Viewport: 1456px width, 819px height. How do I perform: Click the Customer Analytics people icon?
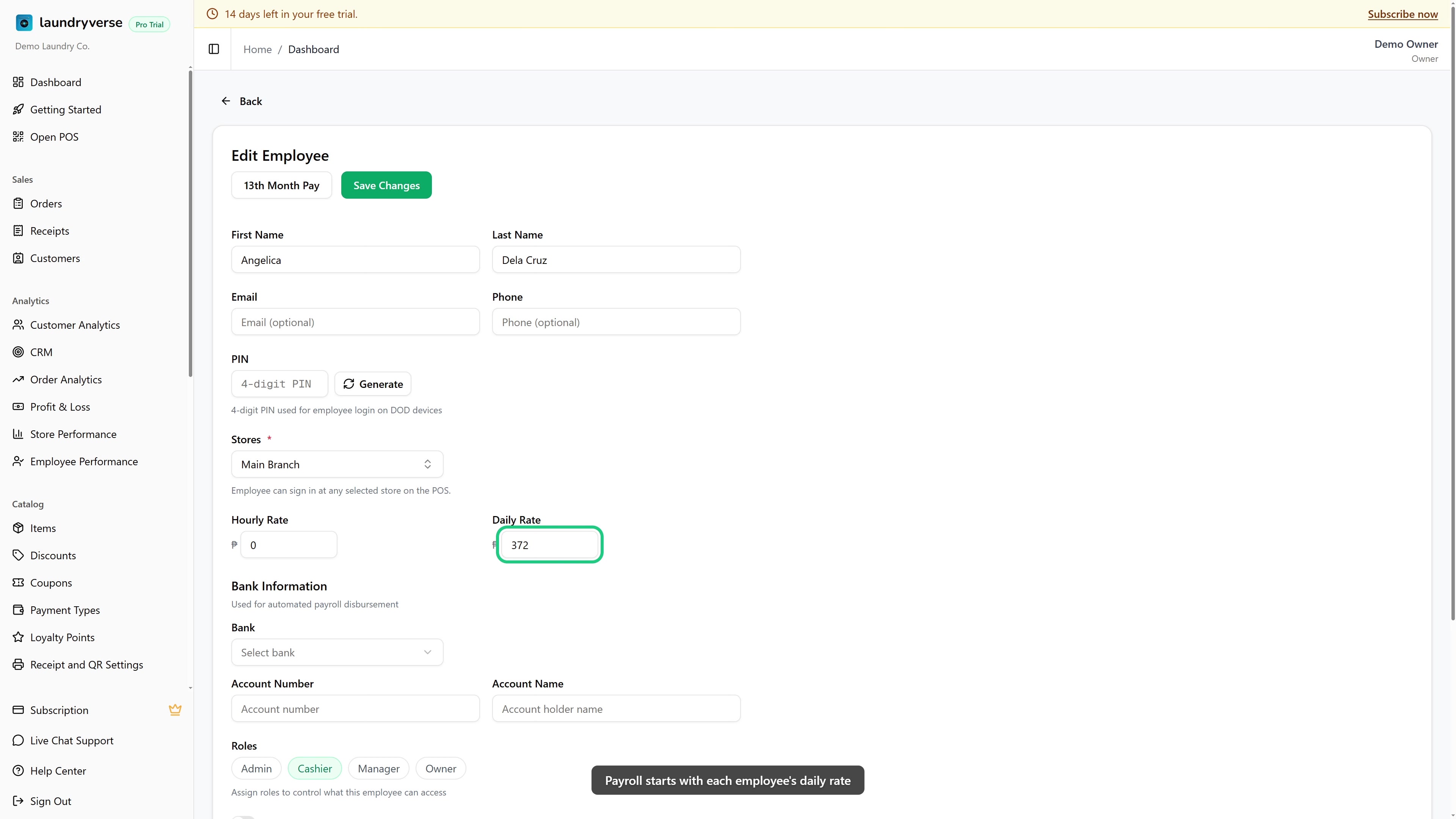(x=18, y=325)
